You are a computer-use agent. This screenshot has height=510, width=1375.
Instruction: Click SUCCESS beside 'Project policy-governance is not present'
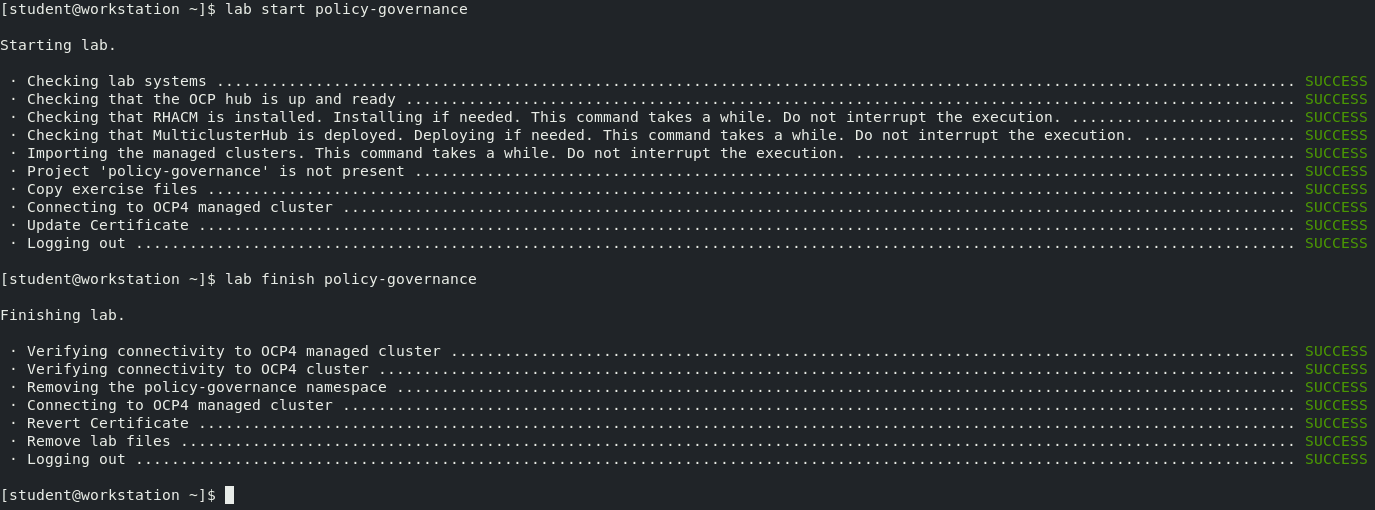pos(1335,171)
